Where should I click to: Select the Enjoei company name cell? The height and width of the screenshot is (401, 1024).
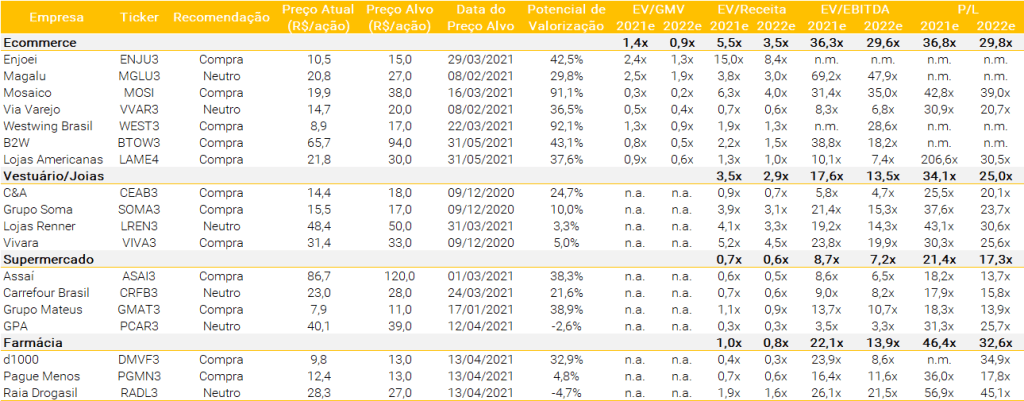click(22, 60)
